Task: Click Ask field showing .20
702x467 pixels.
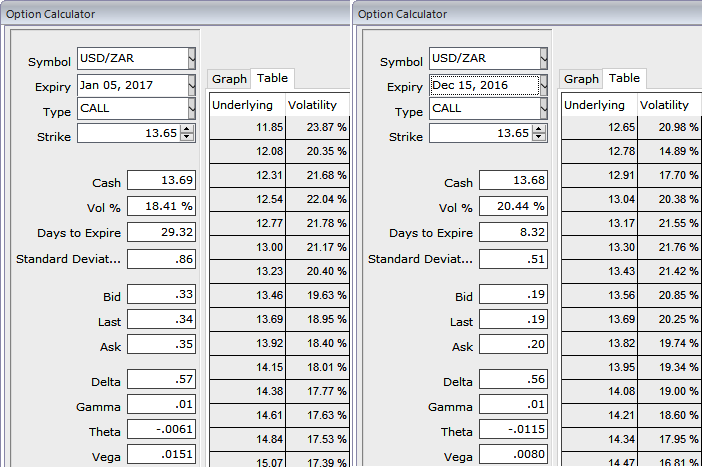Action: [514, 344]
